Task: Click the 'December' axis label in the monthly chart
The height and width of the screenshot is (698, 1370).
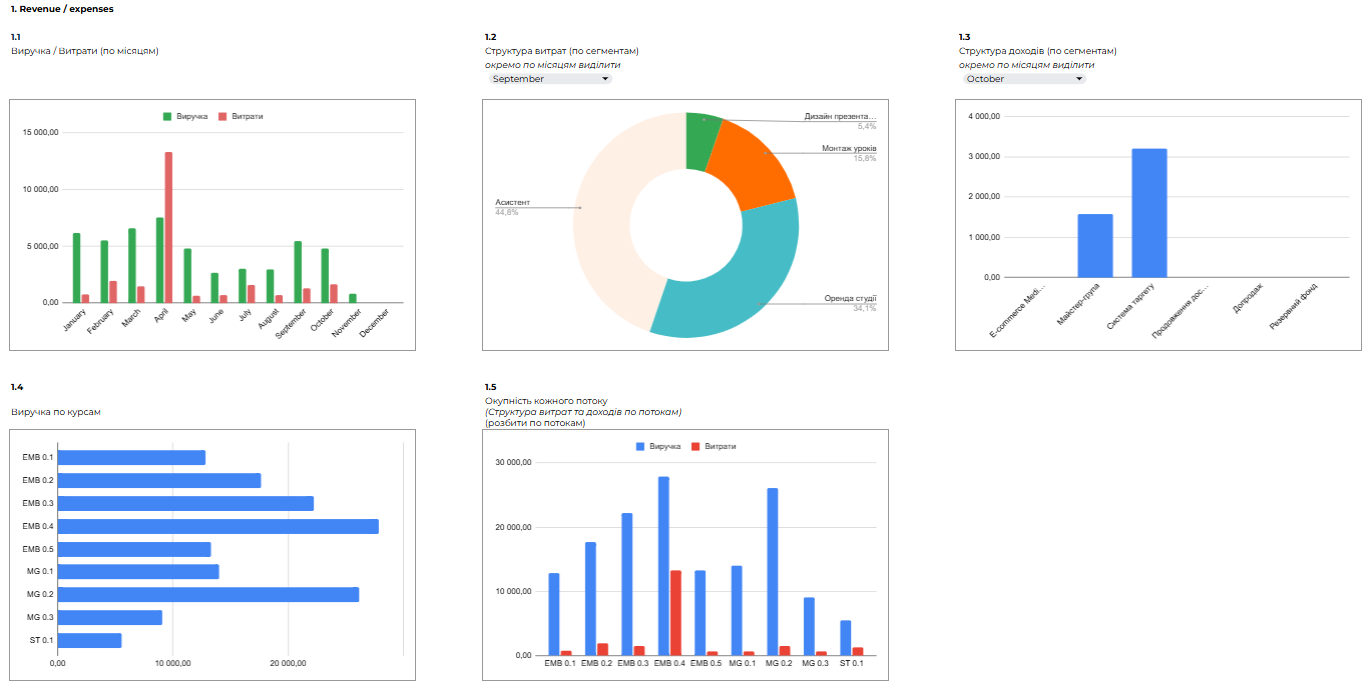Action: pyautogui.click(x=375, y=322)
